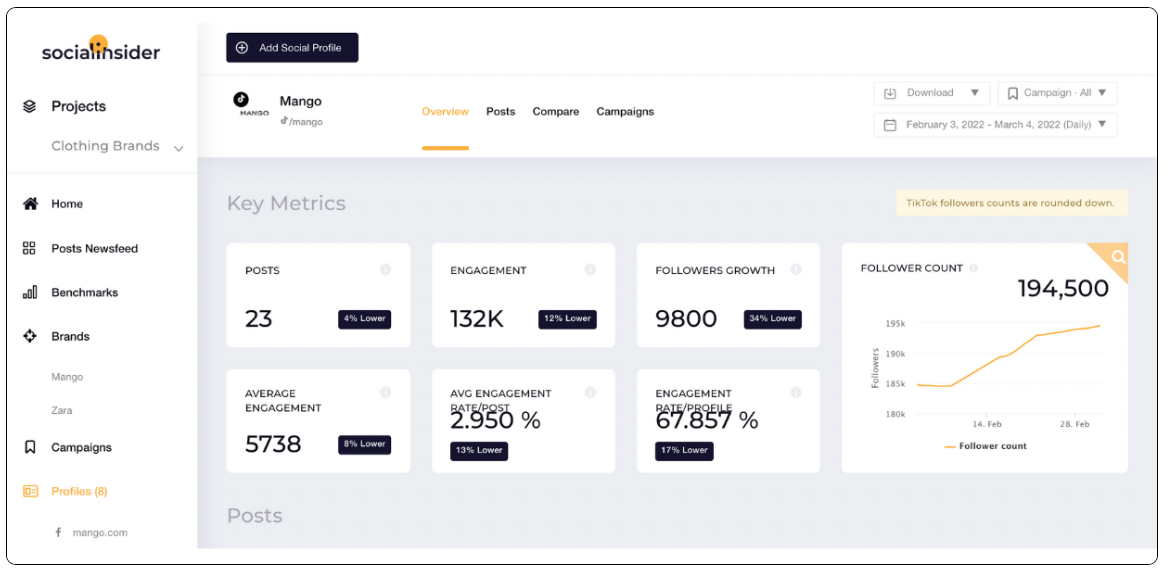Click the 13% Lower badge

pyautogui.click(x=479, y=451)
